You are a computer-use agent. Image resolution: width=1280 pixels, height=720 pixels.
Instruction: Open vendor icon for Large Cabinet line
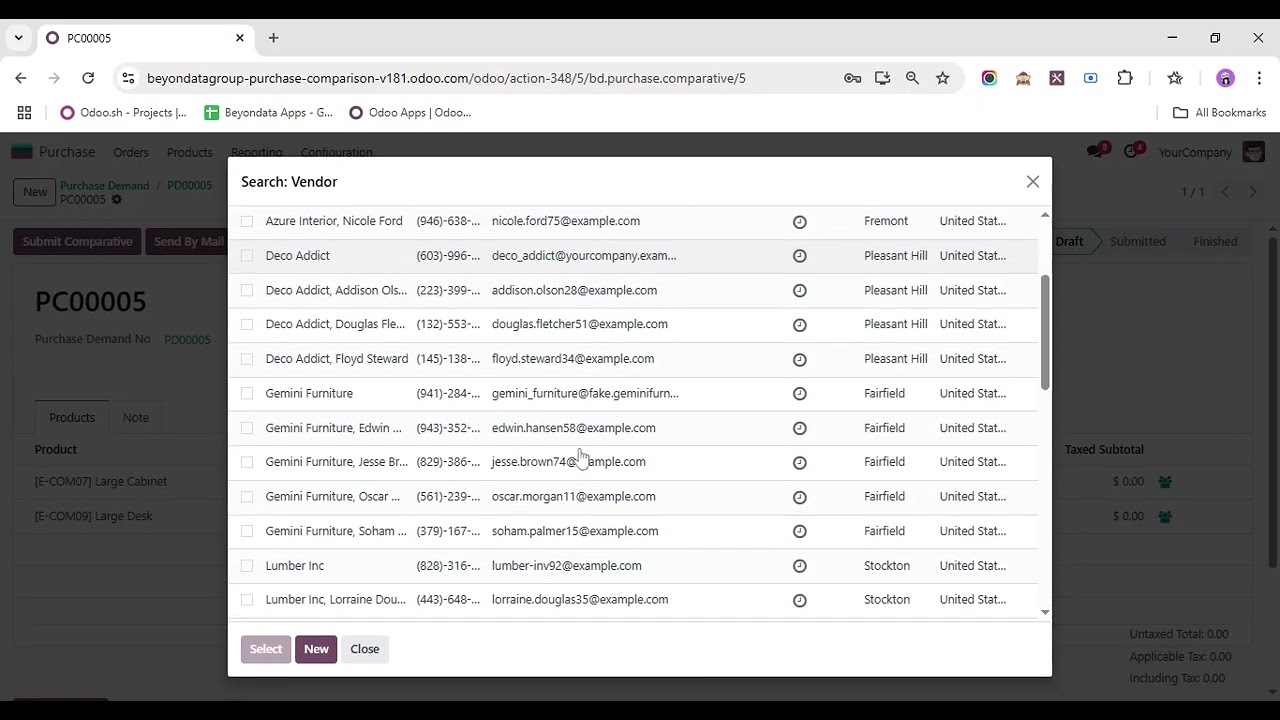1165,482
